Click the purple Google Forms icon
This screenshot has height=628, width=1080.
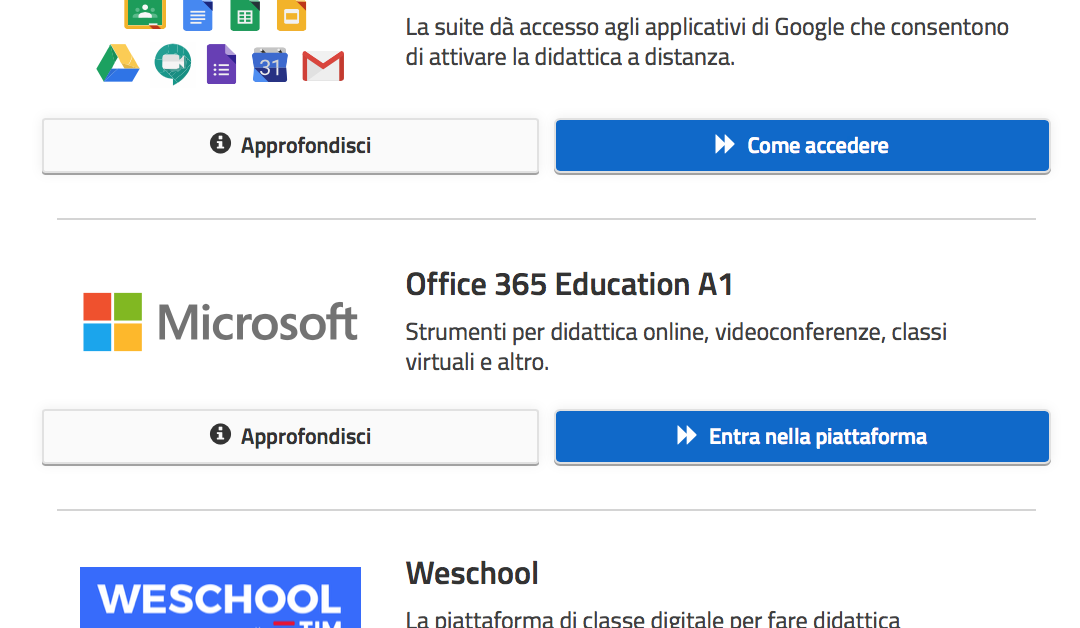tap(221, 64)
